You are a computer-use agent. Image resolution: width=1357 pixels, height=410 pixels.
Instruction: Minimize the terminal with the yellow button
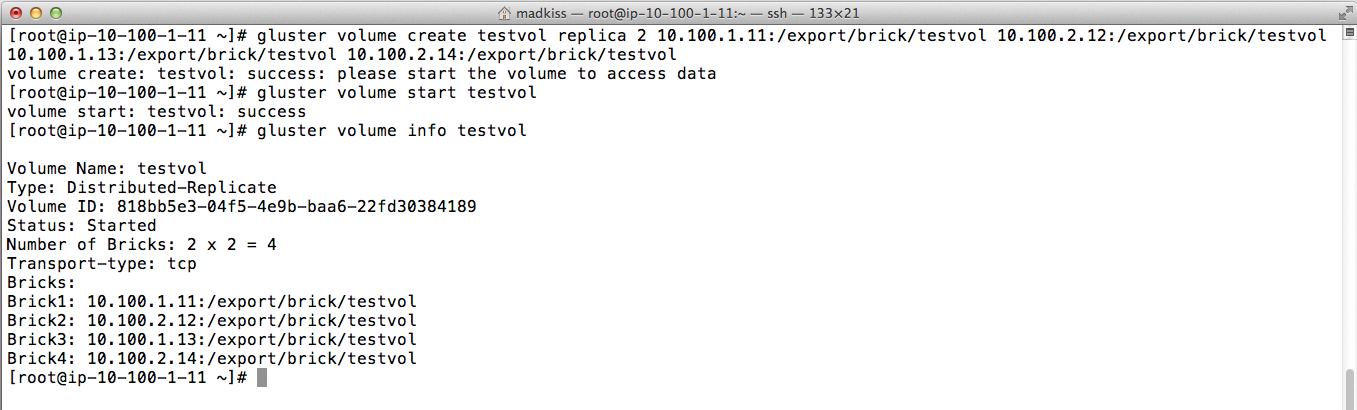point(34,12)
